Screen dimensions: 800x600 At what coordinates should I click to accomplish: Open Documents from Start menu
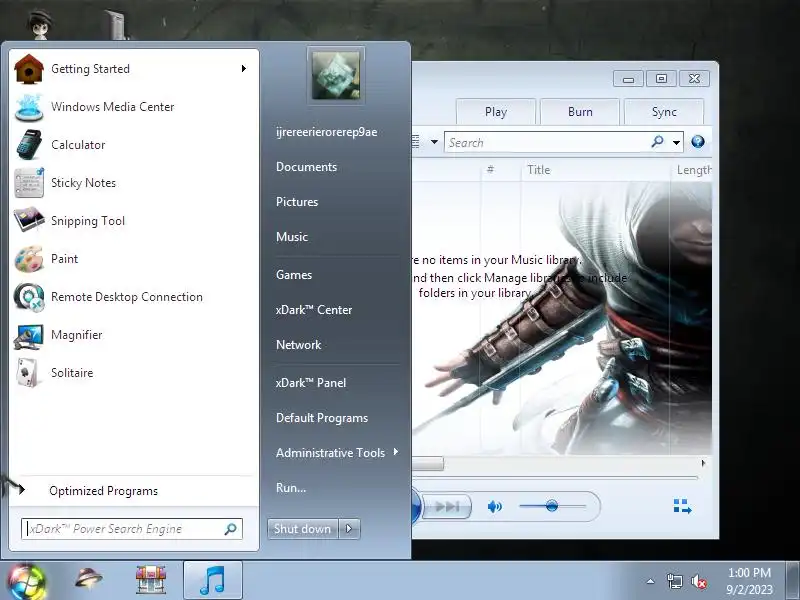coord(307,167)
